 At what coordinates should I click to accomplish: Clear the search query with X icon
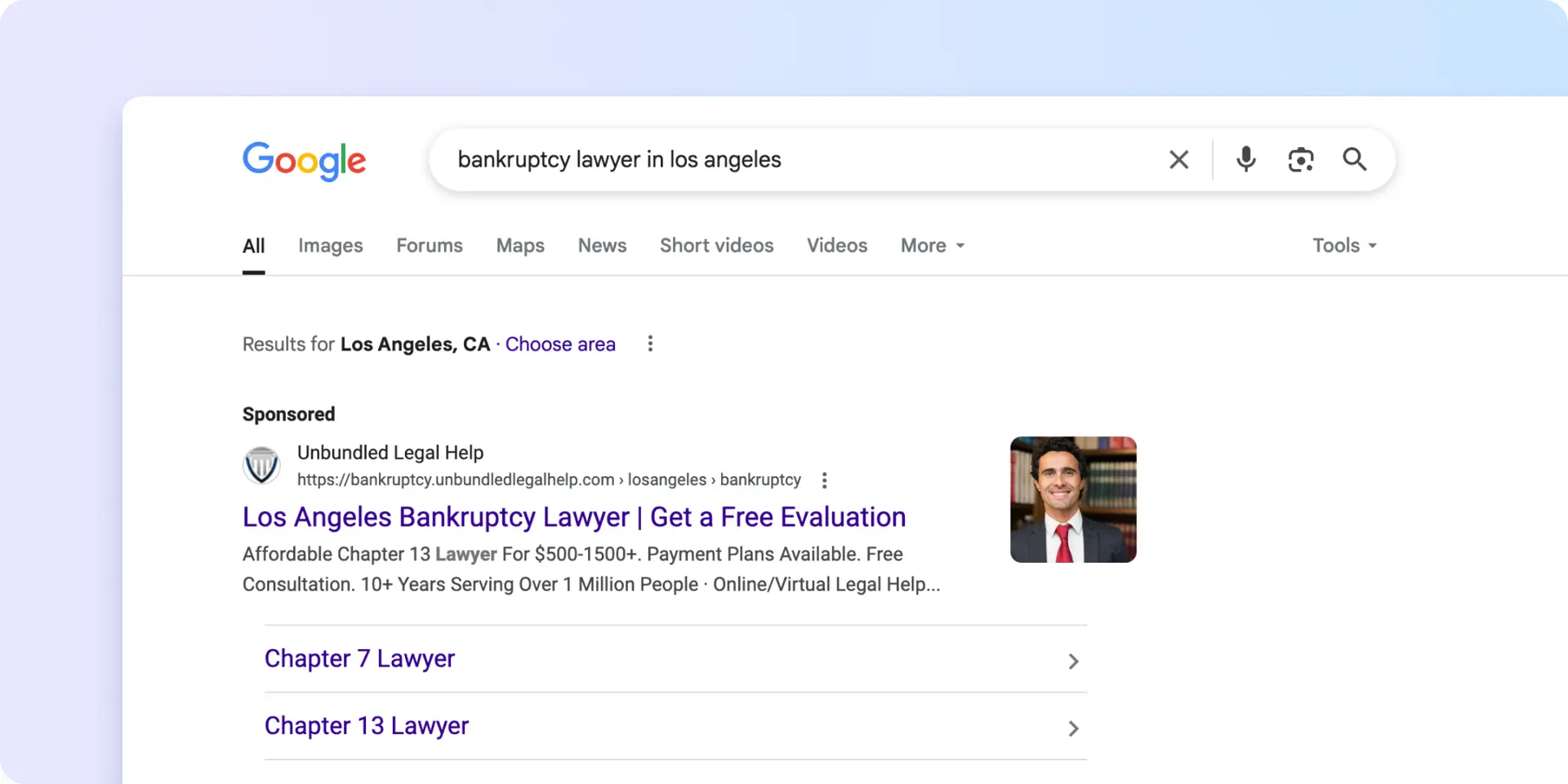tap(1178, 159)
